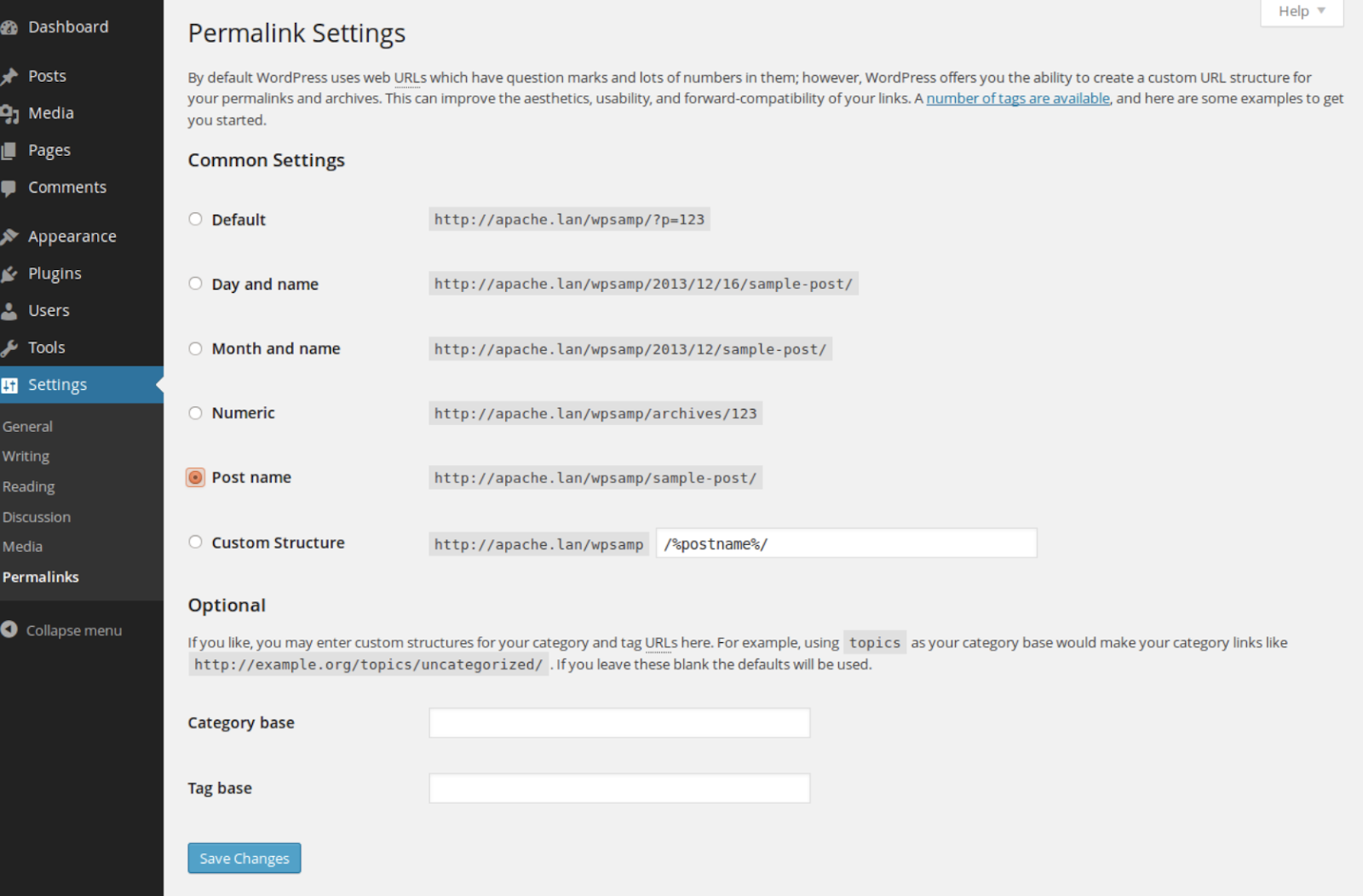
Task: Expand the Help dropdown tab
Action: 1301,12
